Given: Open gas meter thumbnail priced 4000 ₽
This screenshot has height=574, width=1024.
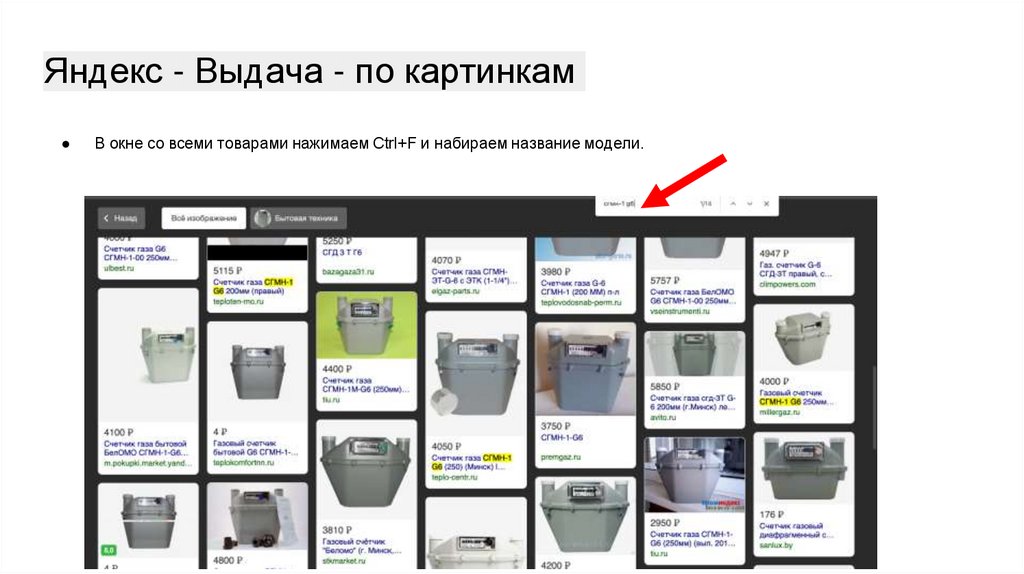Looking at the screenshot, I should click(x=804, y=338).
